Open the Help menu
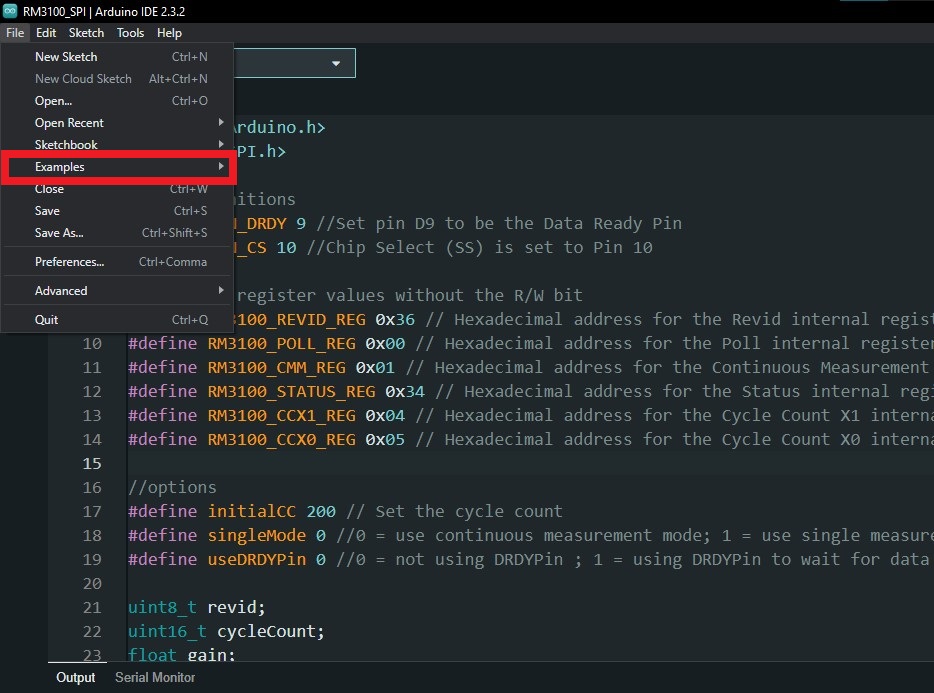 point(169,33)
